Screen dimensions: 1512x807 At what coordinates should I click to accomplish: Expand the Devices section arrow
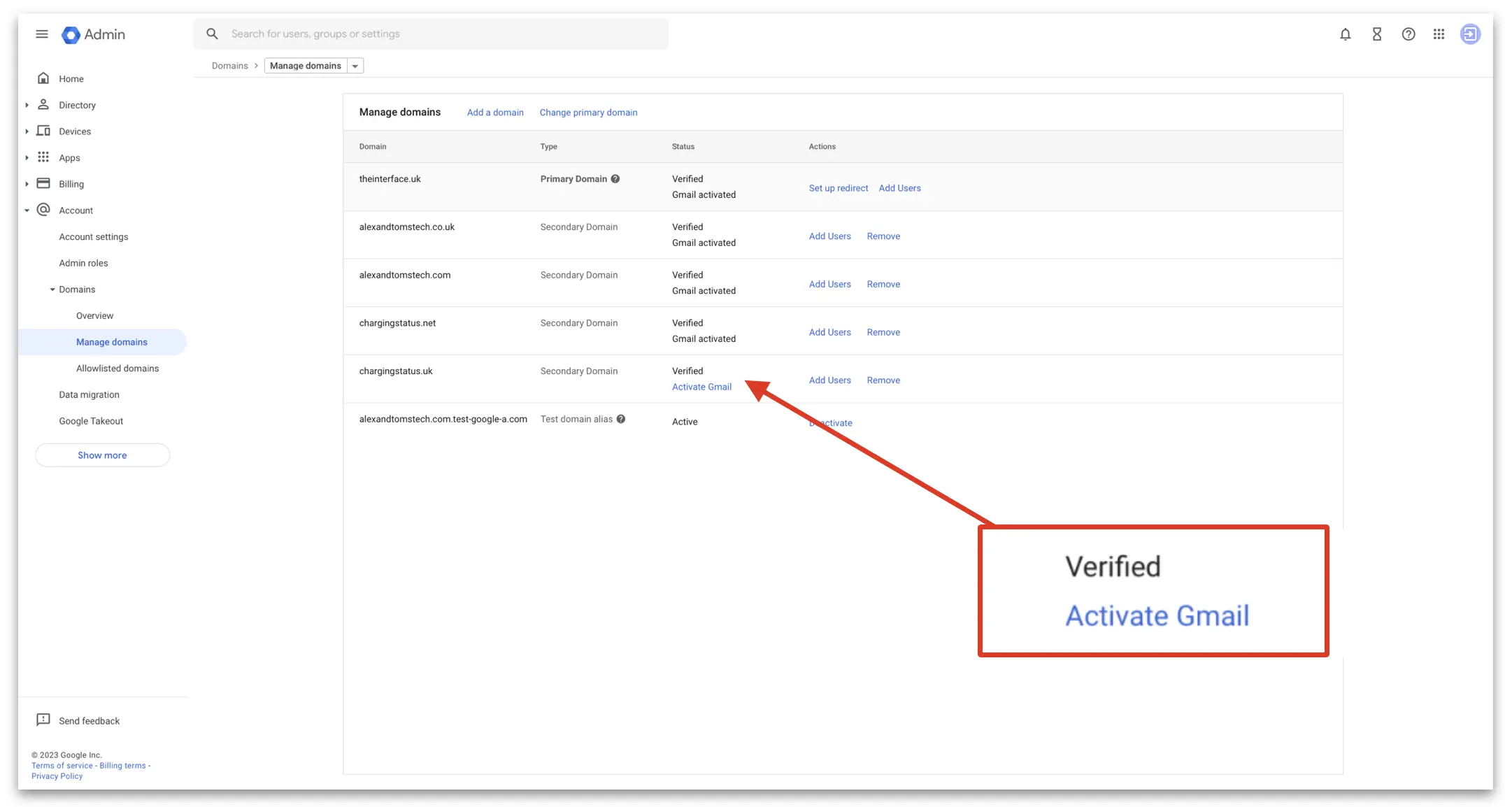point(27,131)
